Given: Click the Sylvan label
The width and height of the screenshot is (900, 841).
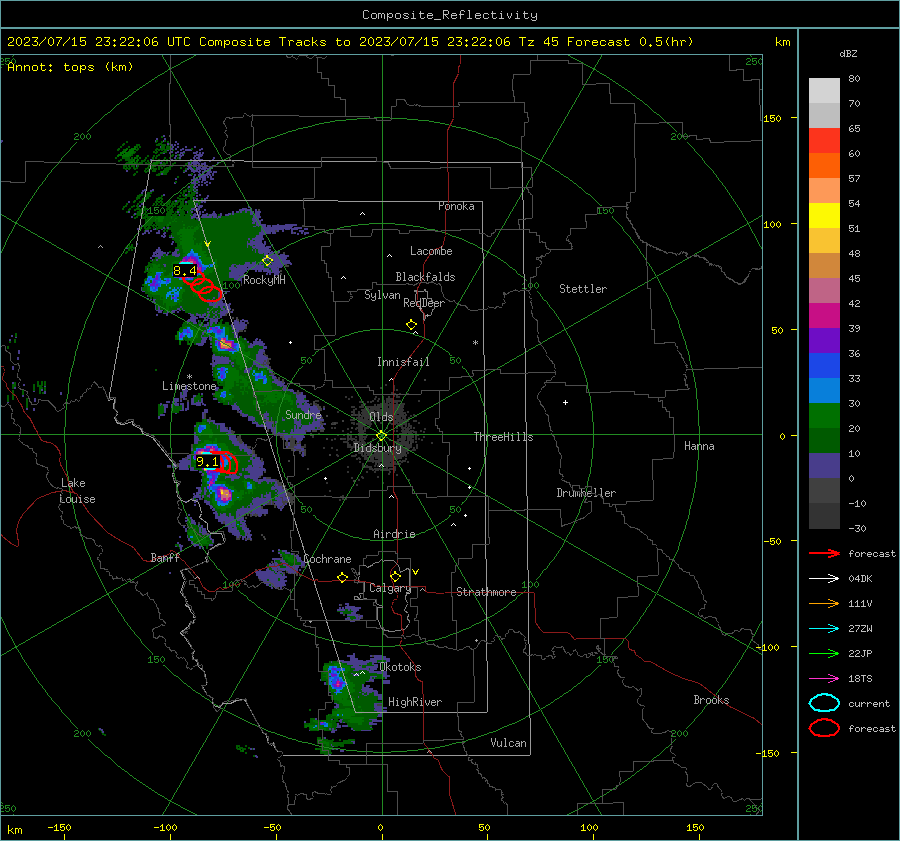Looking at the screenshot, I should [x=382, y=295].
